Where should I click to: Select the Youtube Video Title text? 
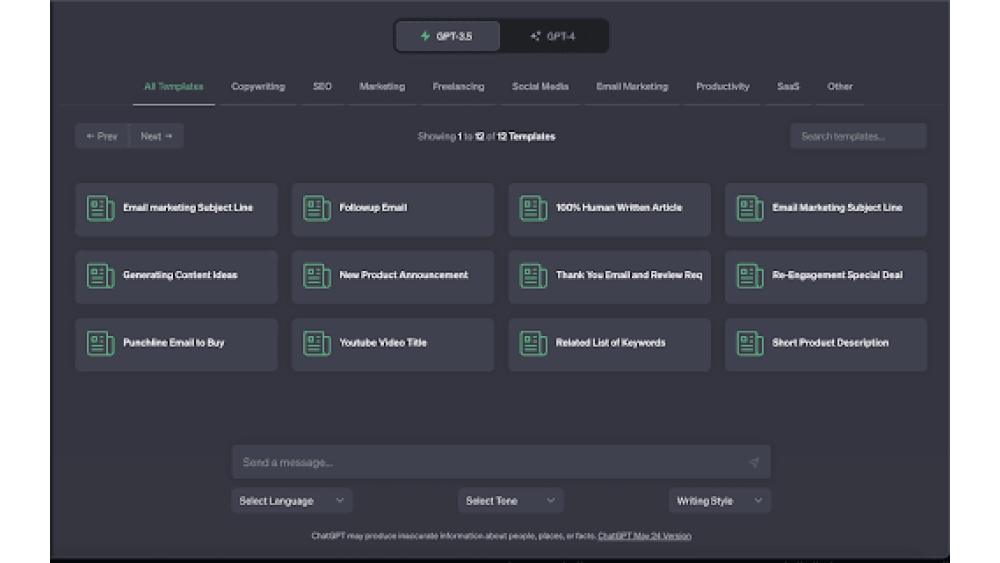[x=383, y=343]
